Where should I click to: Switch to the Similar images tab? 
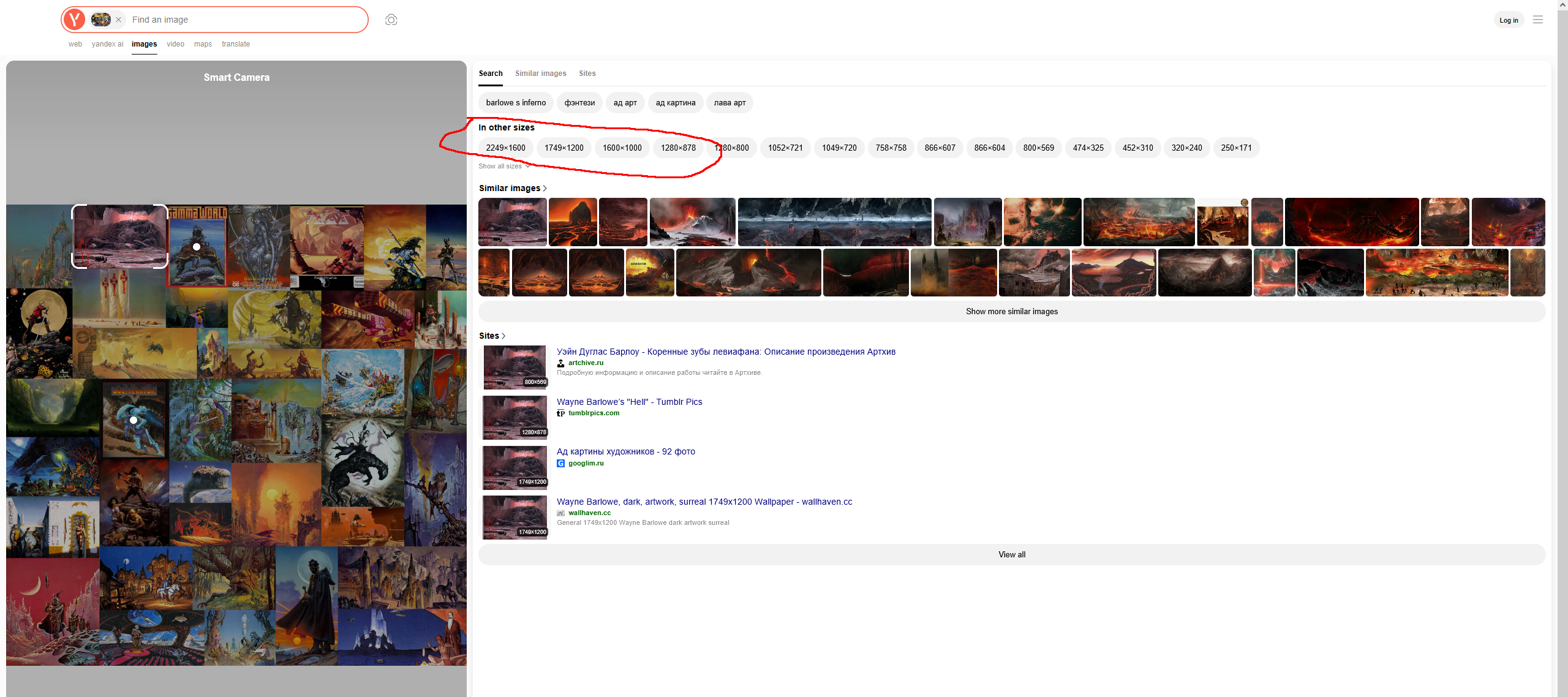click(540, 73)
